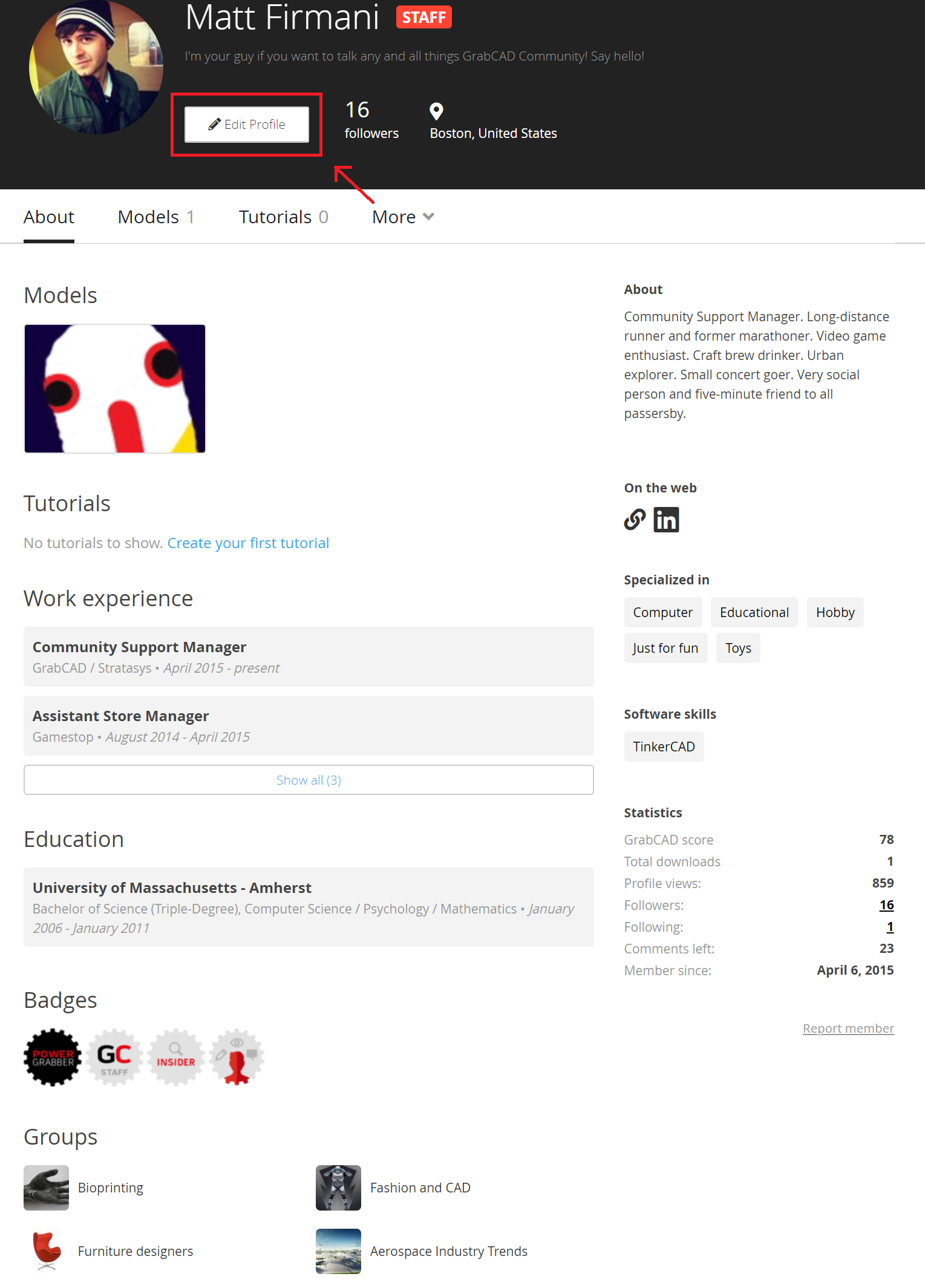Click the Edit Profile button

click(x=247, y=125)
